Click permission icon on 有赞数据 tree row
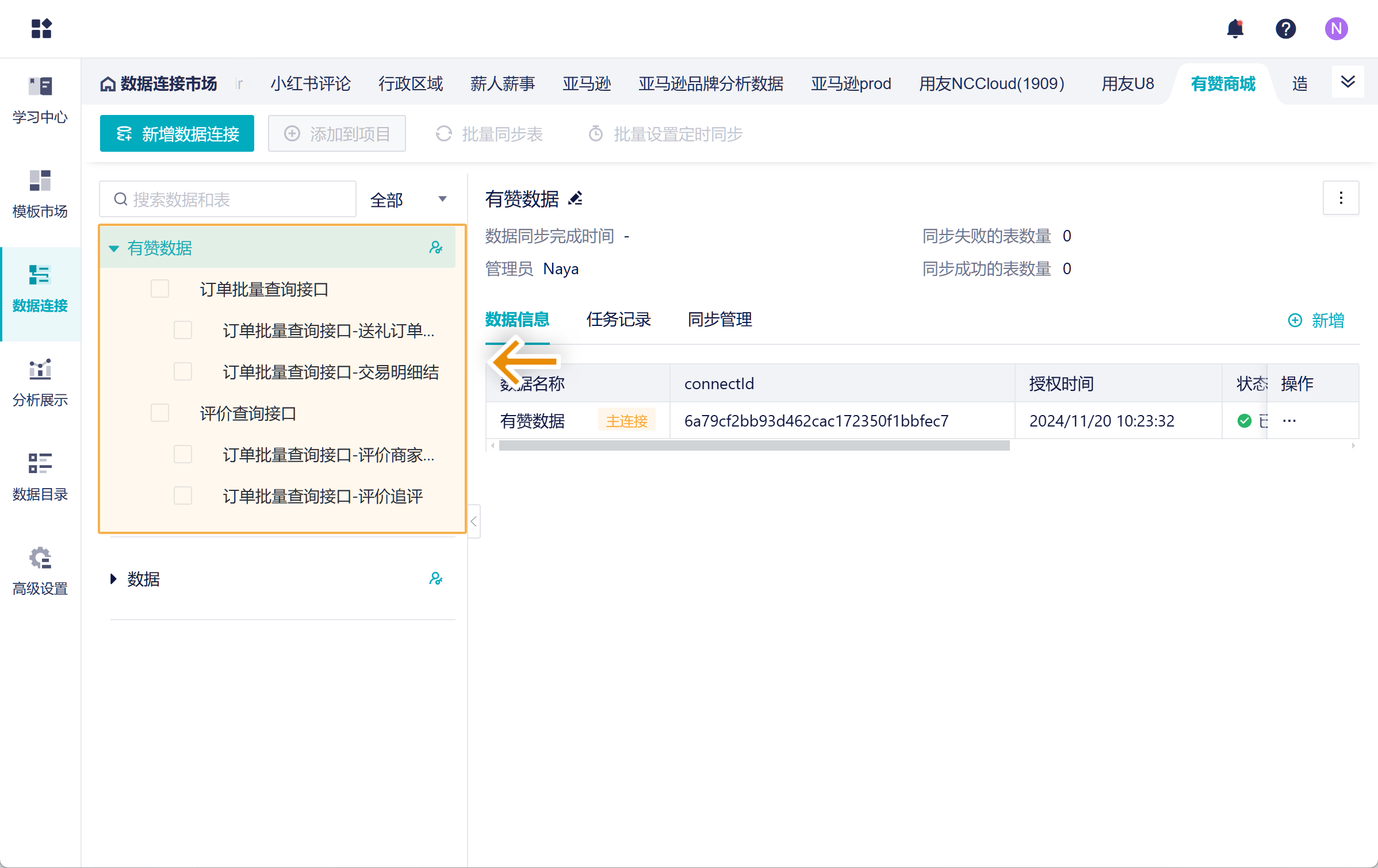 click(x=436, y=248)
